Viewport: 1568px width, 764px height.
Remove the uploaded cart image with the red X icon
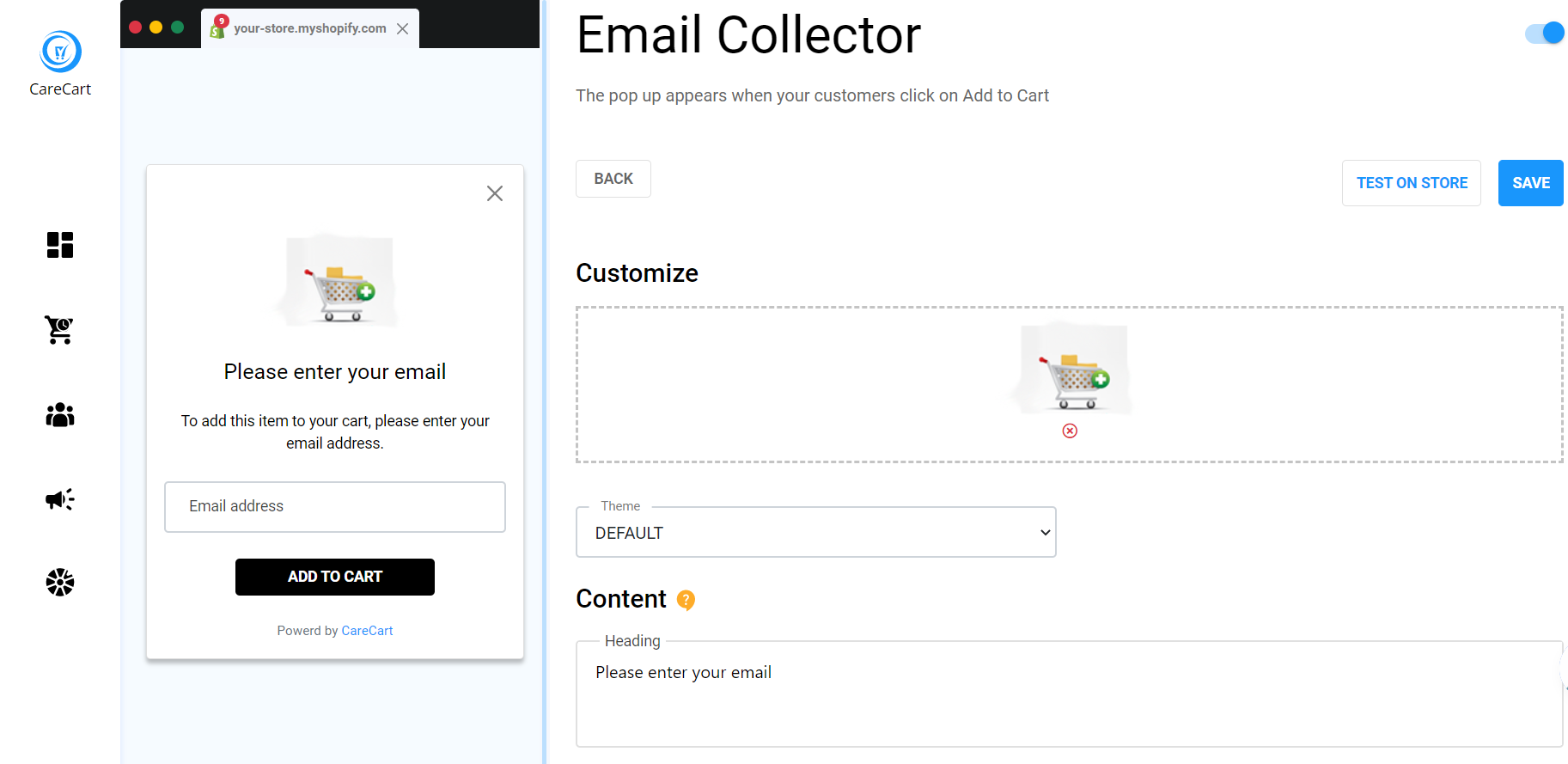[1070, 431]
